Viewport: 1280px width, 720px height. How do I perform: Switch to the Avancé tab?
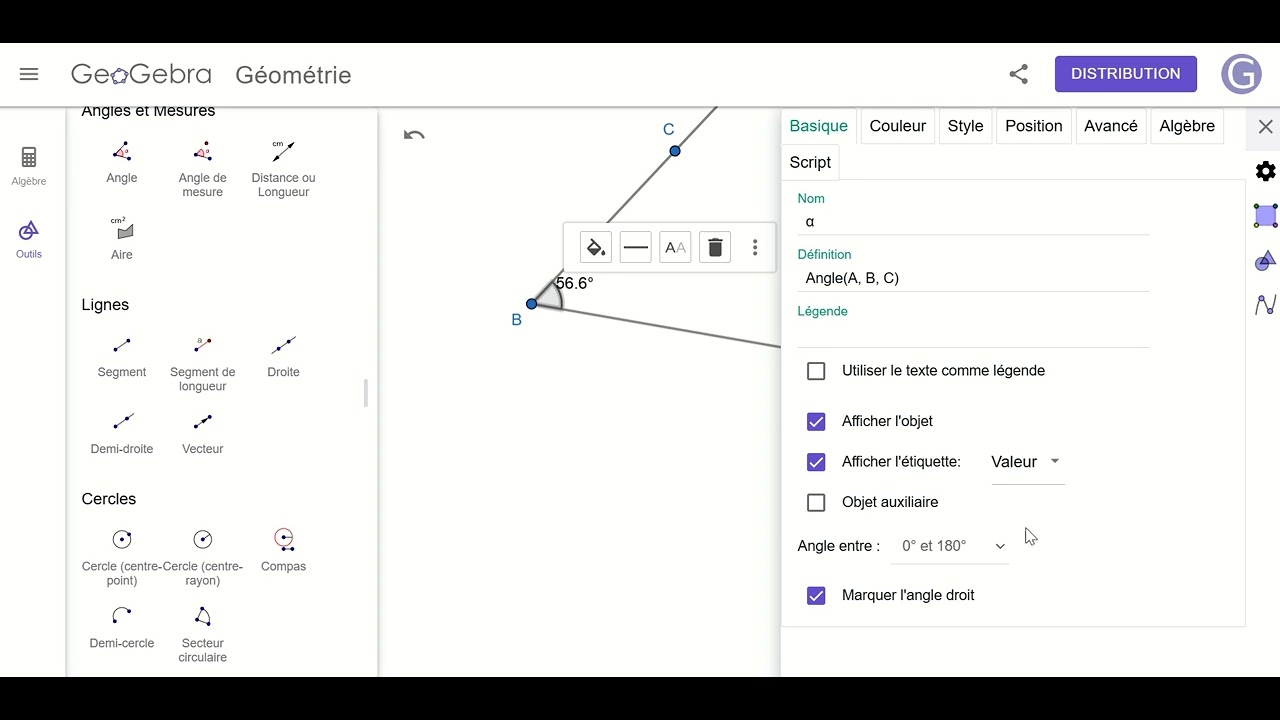click(x=1111, y=126)
